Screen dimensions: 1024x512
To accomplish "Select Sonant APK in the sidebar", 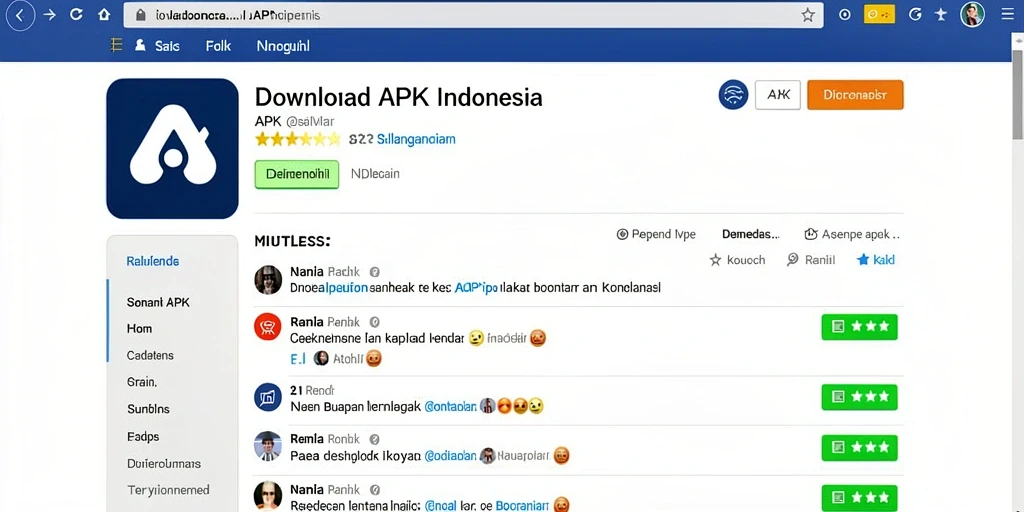I will tap(158, 302).
